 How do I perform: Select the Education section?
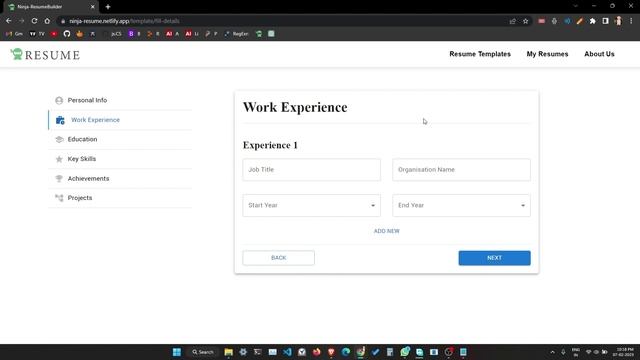click(120, 140)
